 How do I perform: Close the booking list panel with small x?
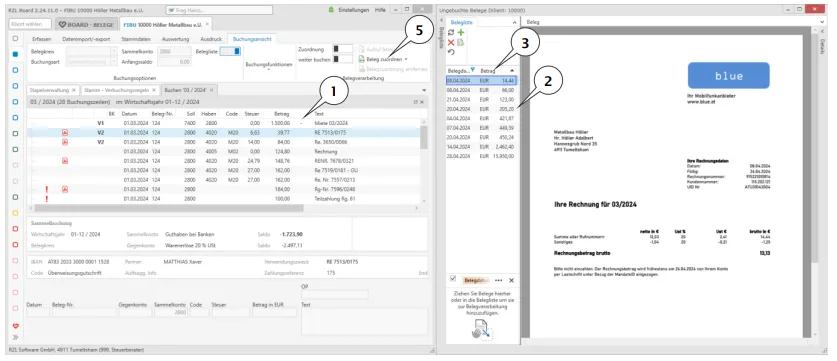click(422, 102)
